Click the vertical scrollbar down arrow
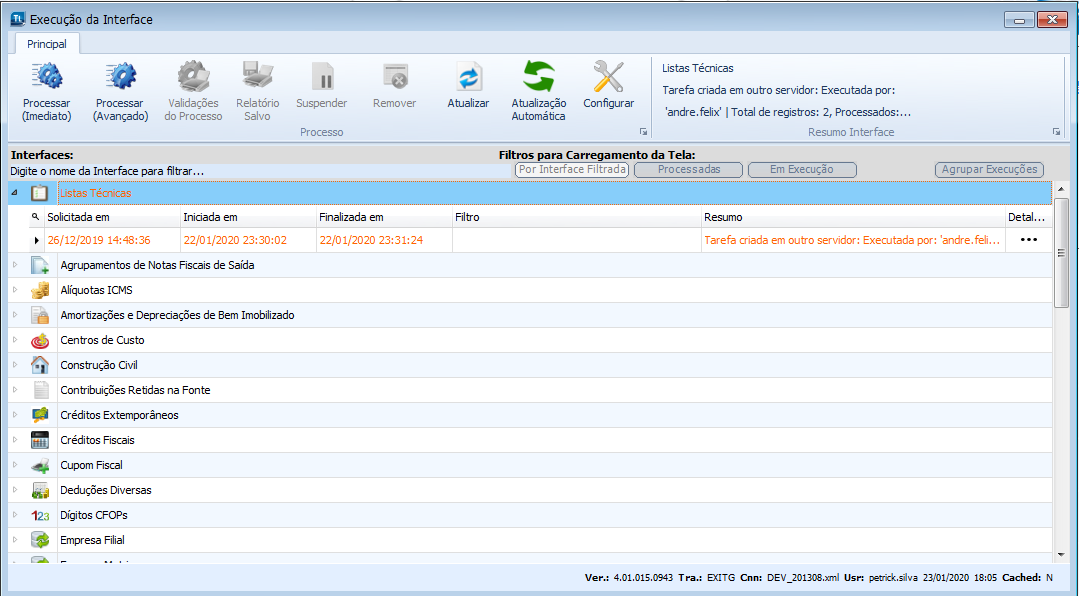This screenshot has width=1080, height=598. point(1062,554)
